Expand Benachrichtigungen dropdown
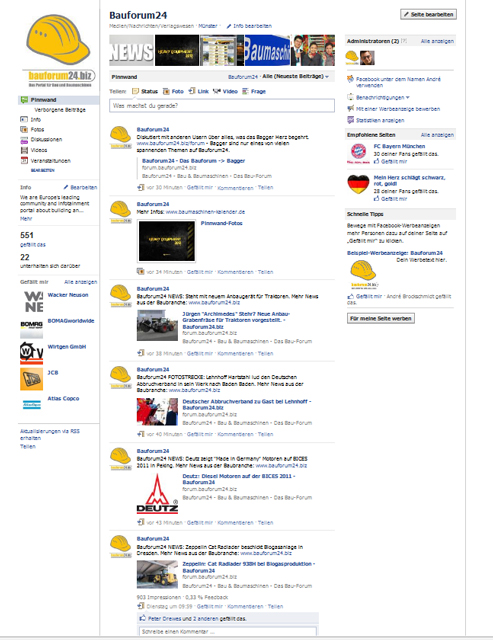The height and width of the screenshot is (640, 493). tap(382, 98)
